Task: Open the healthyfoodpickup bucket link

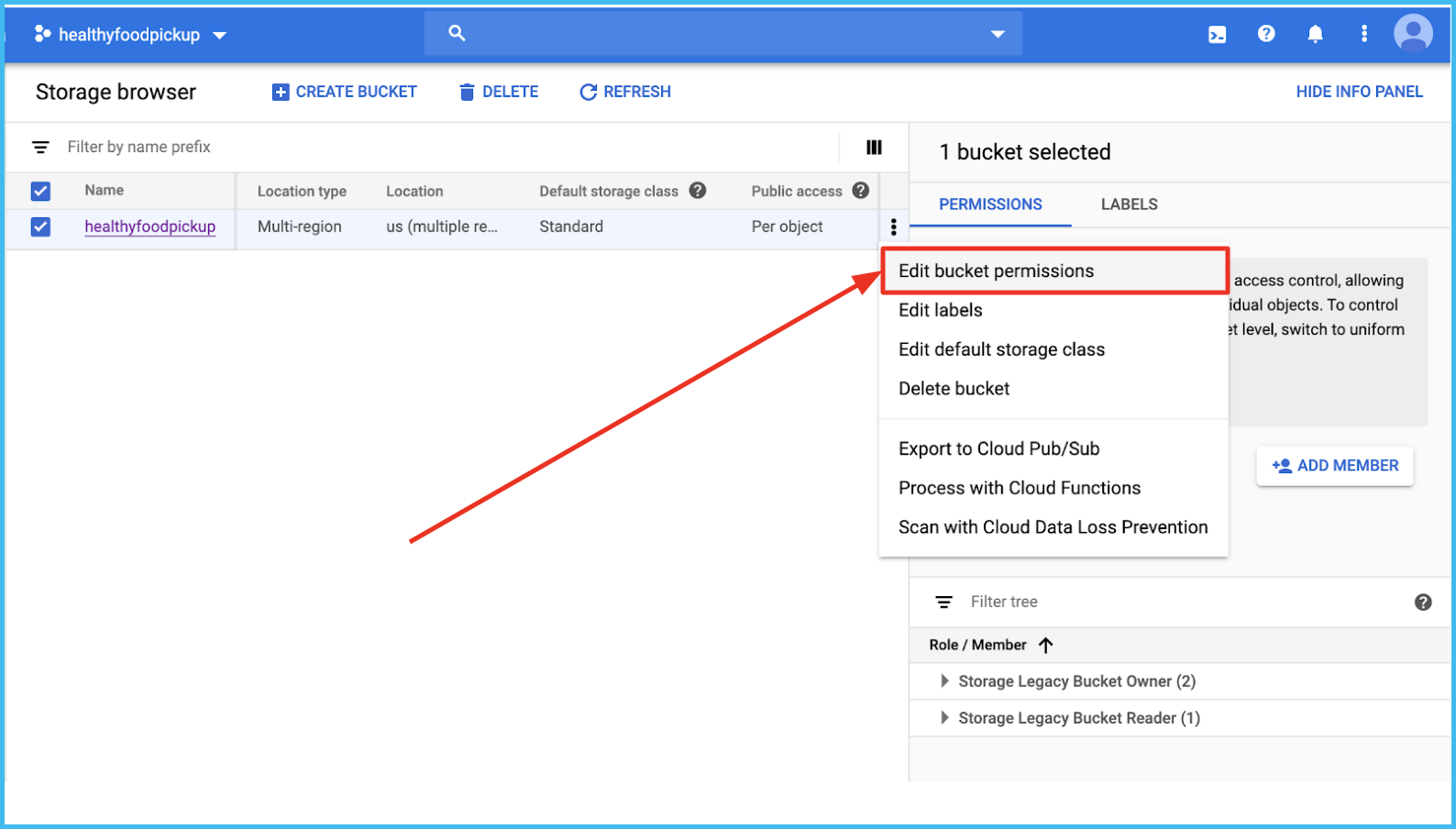Action: pyautogui.click(x=150, y=227)
